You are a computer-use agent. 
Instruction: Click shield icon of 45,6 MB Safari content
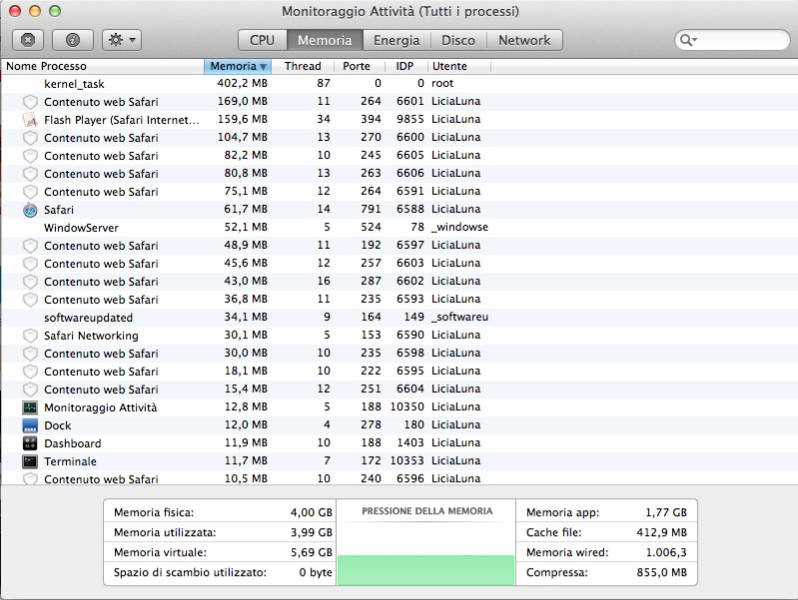(x=30, y=264)
